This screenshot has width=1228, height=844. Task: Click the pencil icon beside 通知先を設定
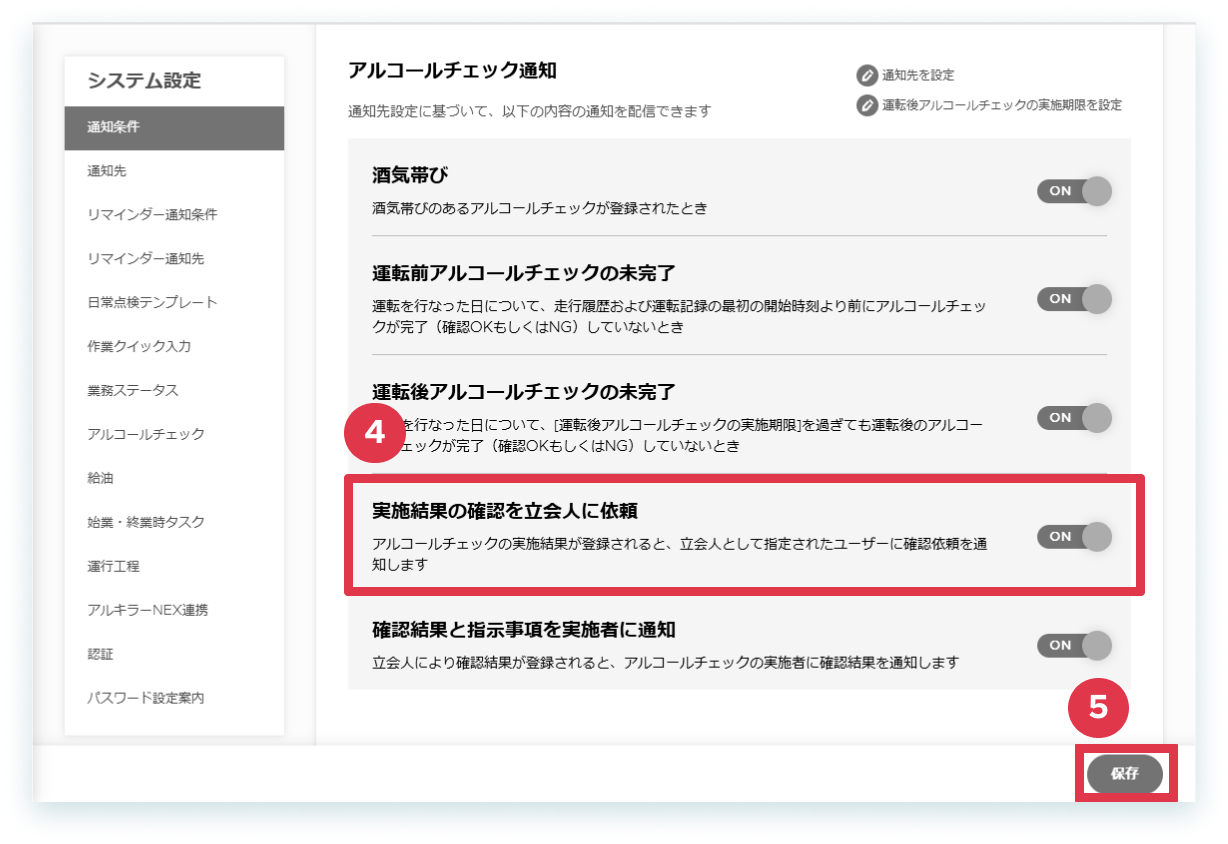point(867,75)
